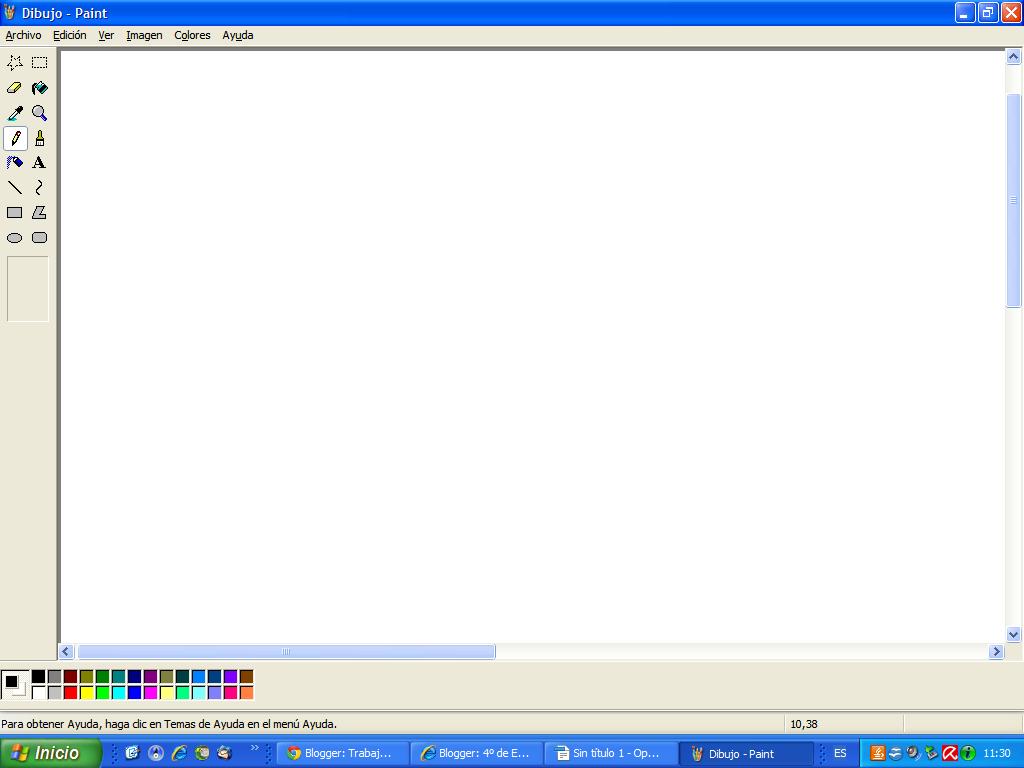Pick the cyan color swatch
Viewport: 1024px width, 768px height.
tap(118, 692)
